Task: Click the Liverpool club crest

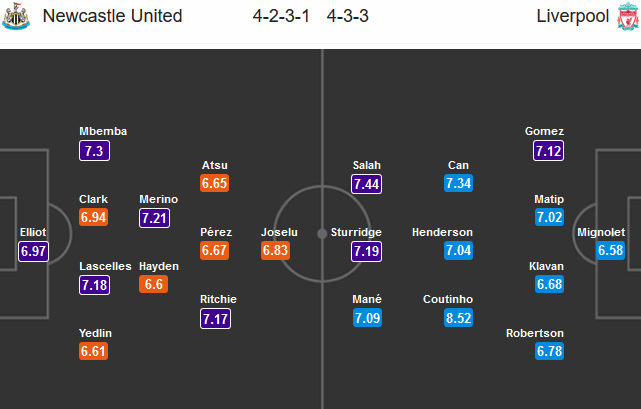Action: 628,16
